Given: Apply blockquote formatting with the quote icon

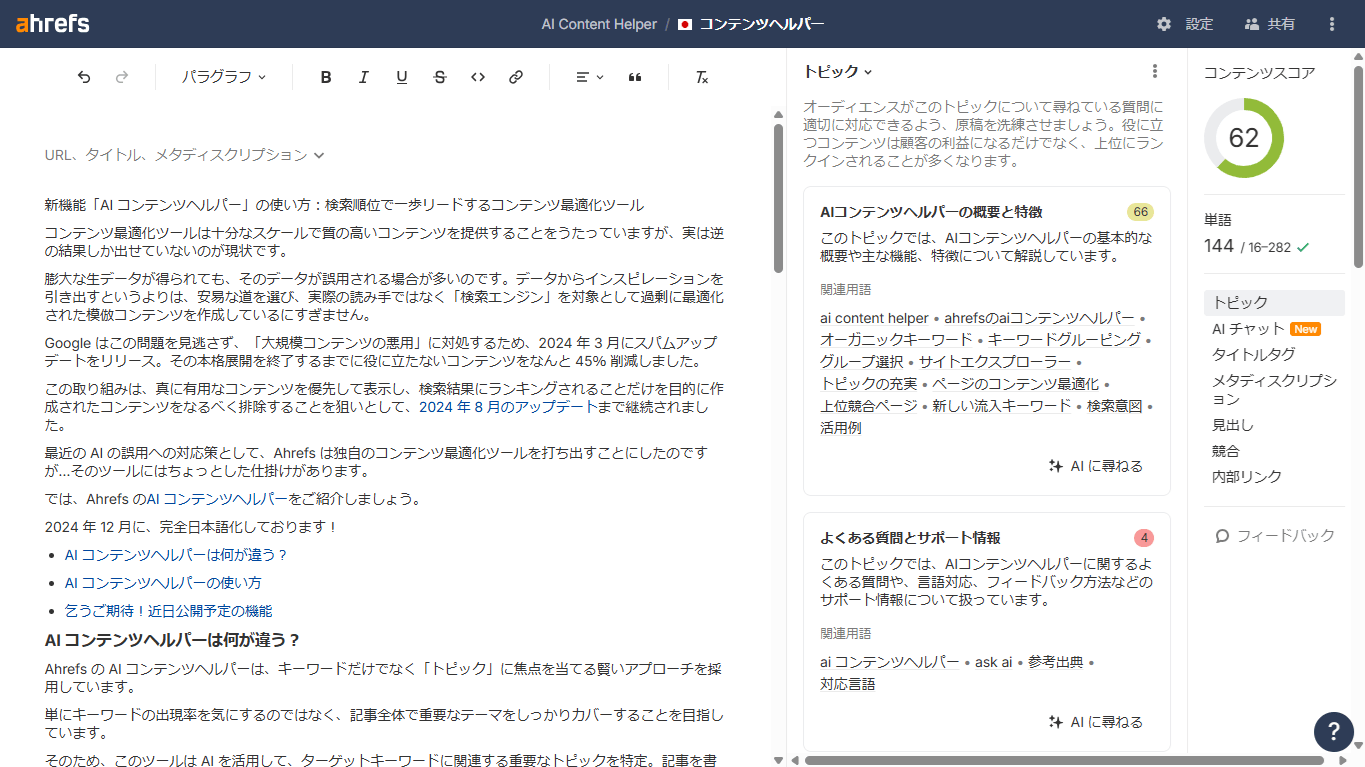Looking at the screenshot, I should (635, 77).
